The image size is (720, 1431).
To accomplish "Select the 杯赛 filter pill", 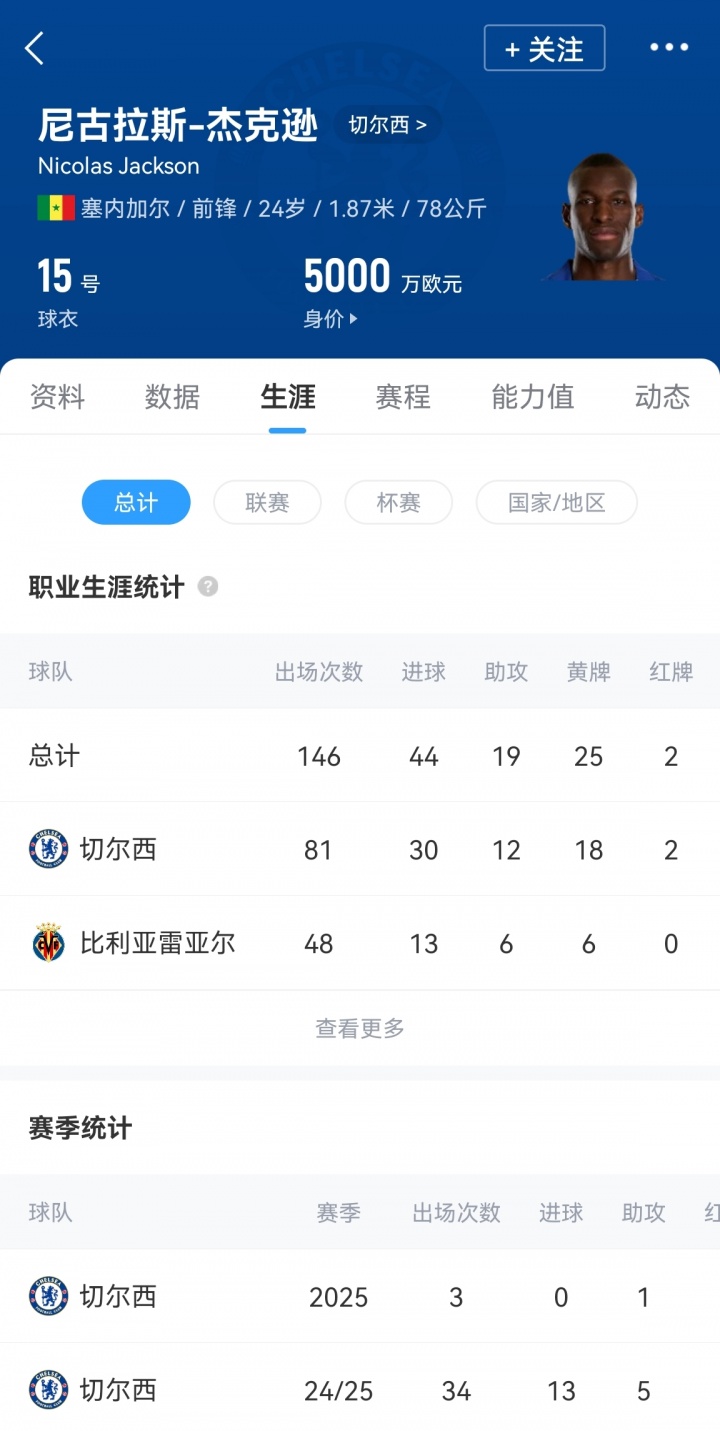I will pyautogui.click(x=398, y=502).
